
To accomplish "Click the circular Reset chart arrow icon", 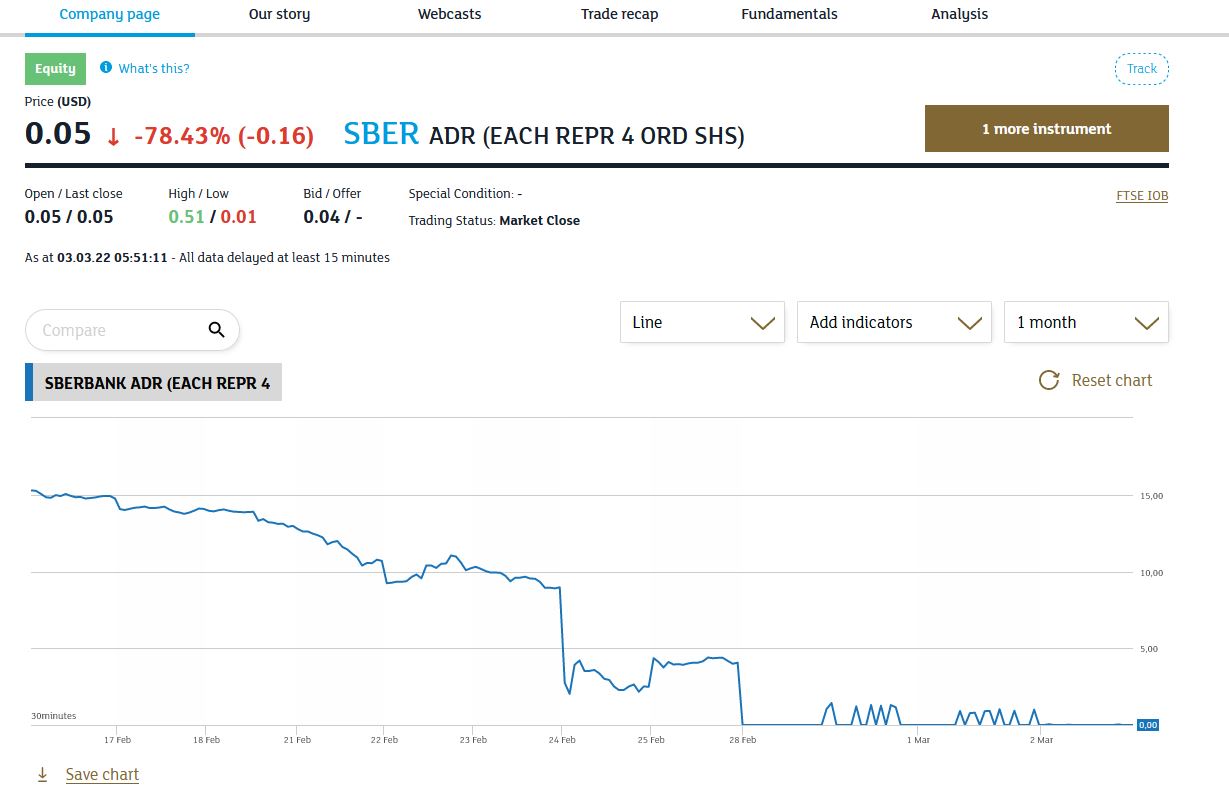I will (x=1049, y=380).
